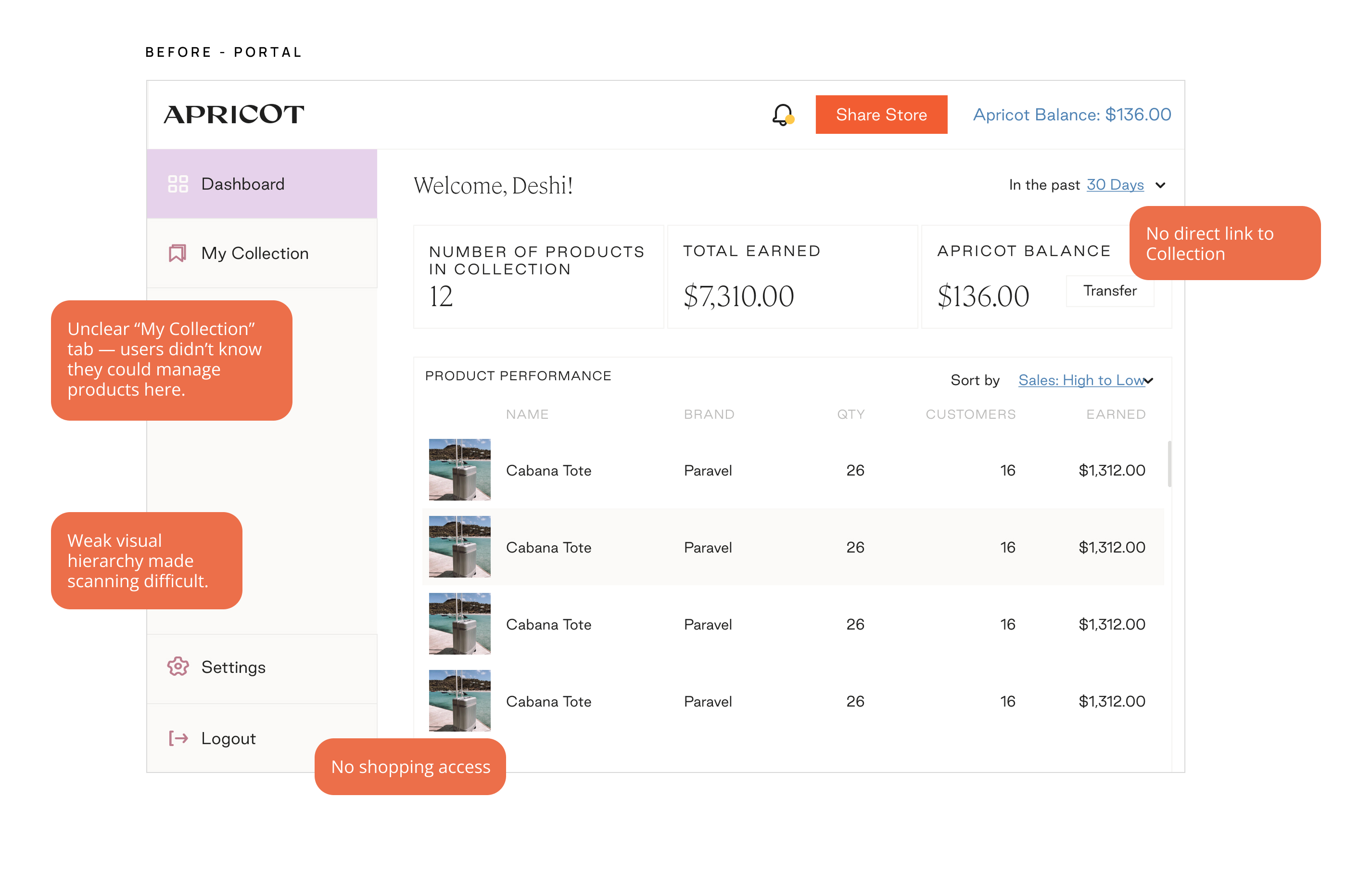Click the product table scrollbar
1372x875 pixels.
[x=1169, y=464]
